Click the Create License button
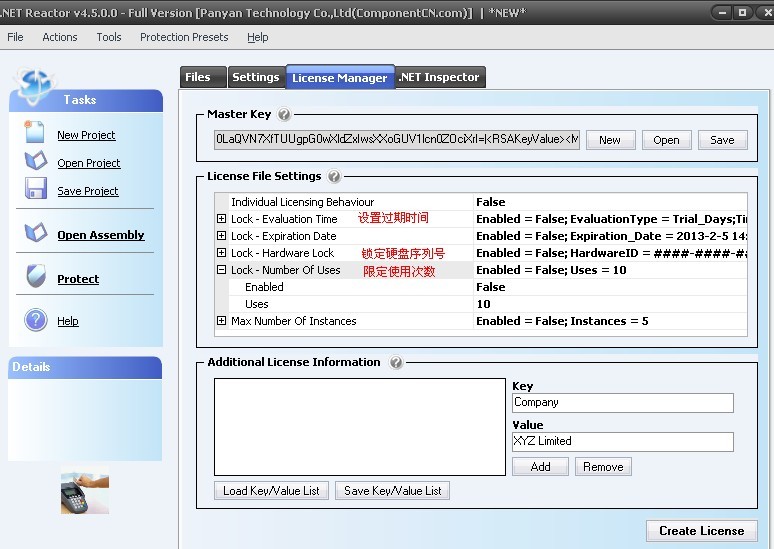 point(701,531)
